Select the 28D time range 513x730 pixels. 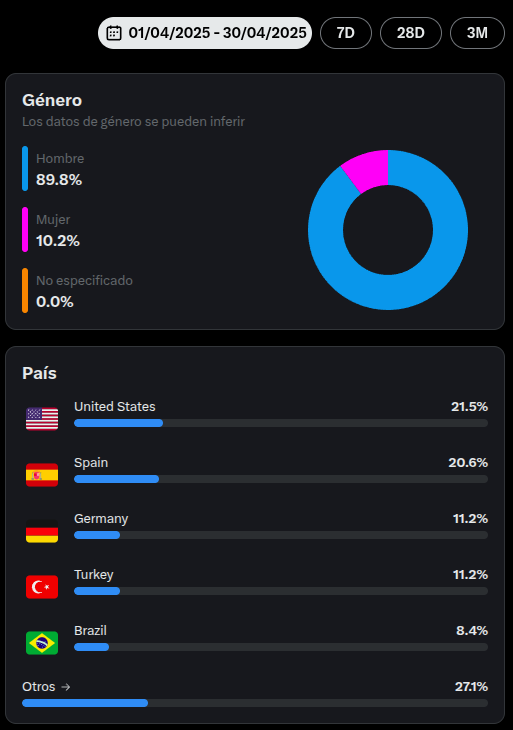coord(411,33)
